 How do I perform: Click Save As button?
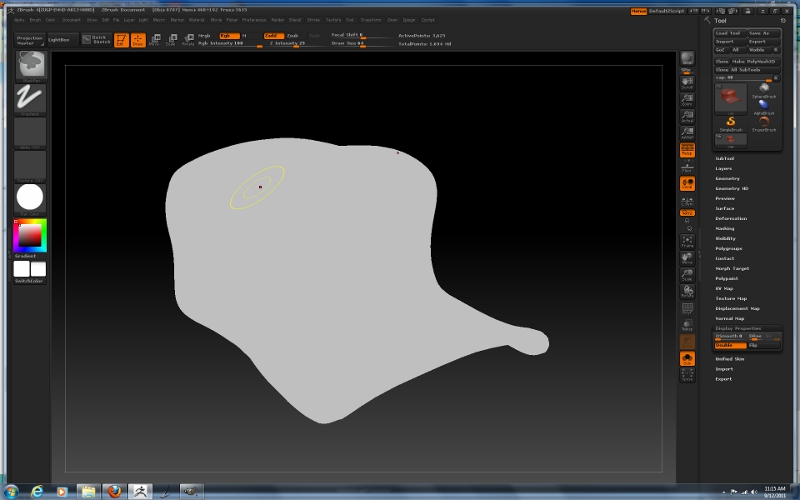764,33
